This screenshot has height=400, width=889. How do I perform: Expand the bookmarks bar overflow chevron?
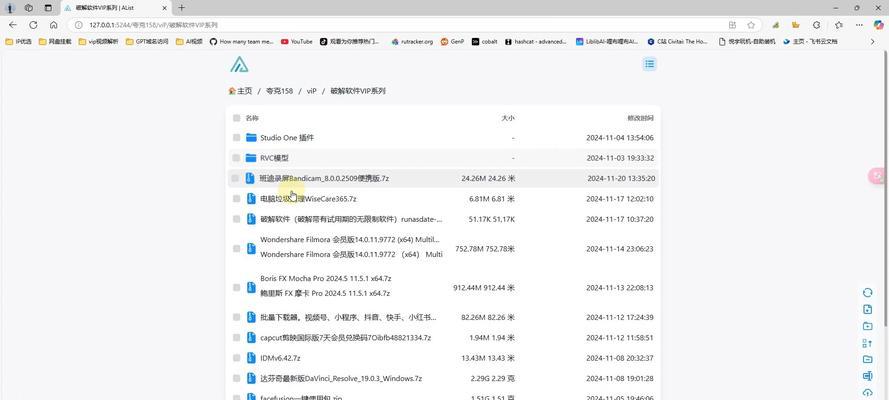tap(873, 41)
